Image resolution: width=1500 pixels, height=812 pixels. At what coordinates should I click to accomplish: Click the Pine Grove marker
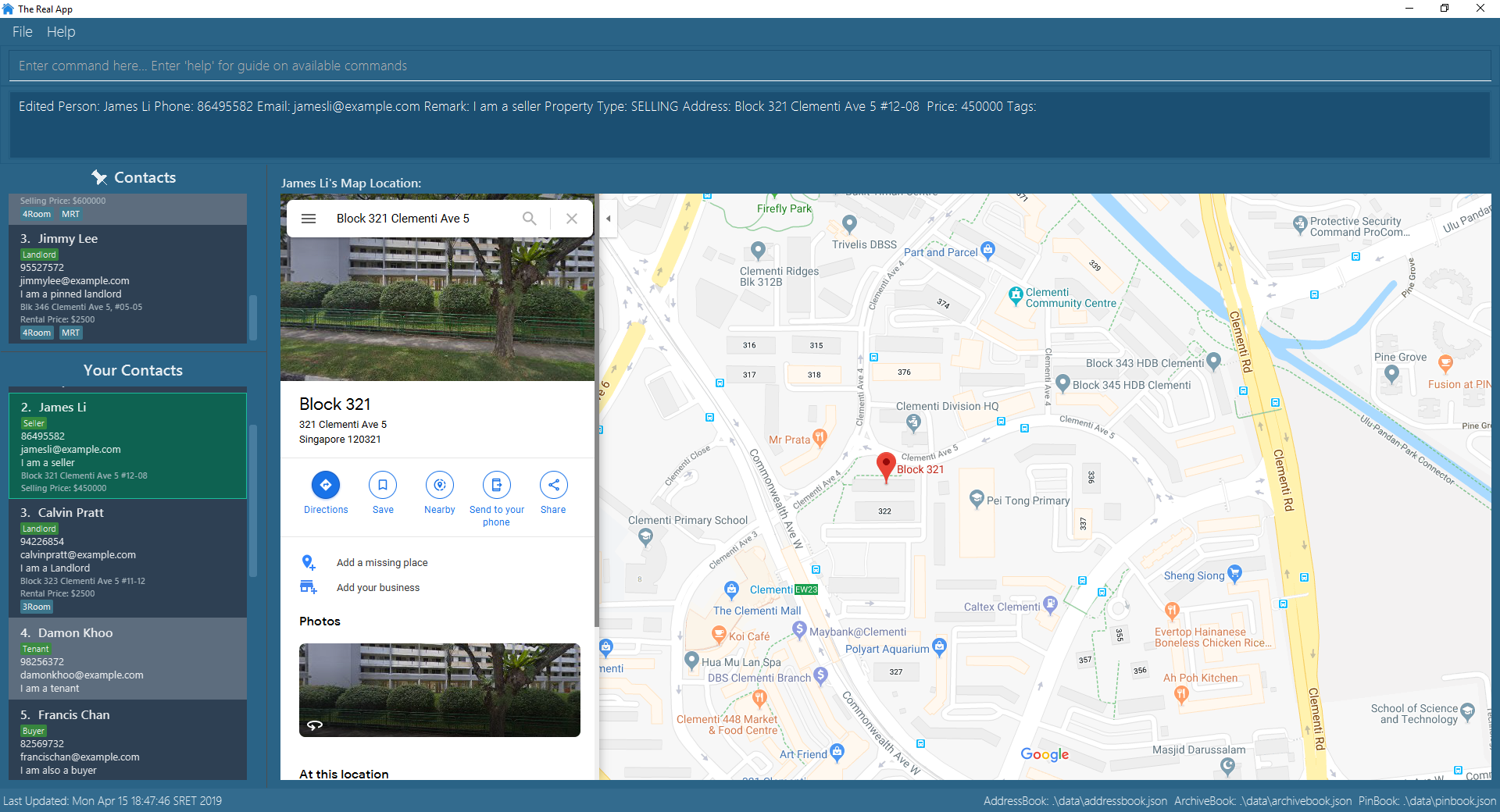1391,373
